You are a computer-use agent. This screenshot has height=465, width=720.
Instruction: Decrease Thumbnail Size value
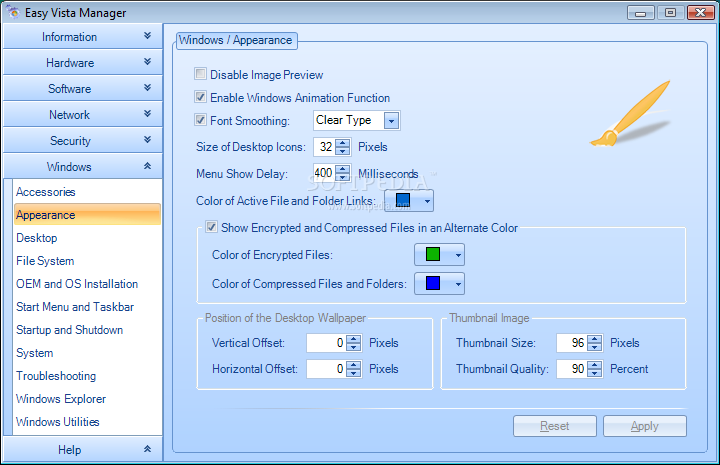595,347
